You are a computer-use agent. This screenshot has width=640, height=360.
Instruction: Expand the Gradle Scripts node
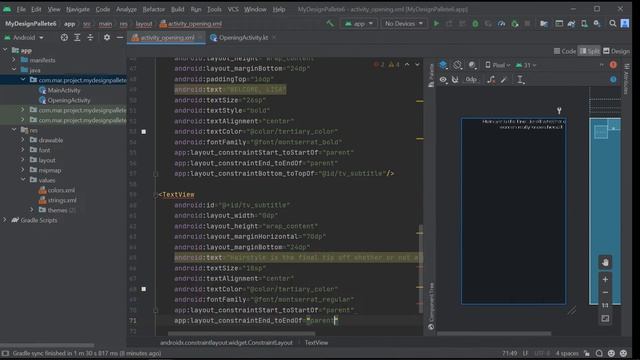tap(5, 220)
